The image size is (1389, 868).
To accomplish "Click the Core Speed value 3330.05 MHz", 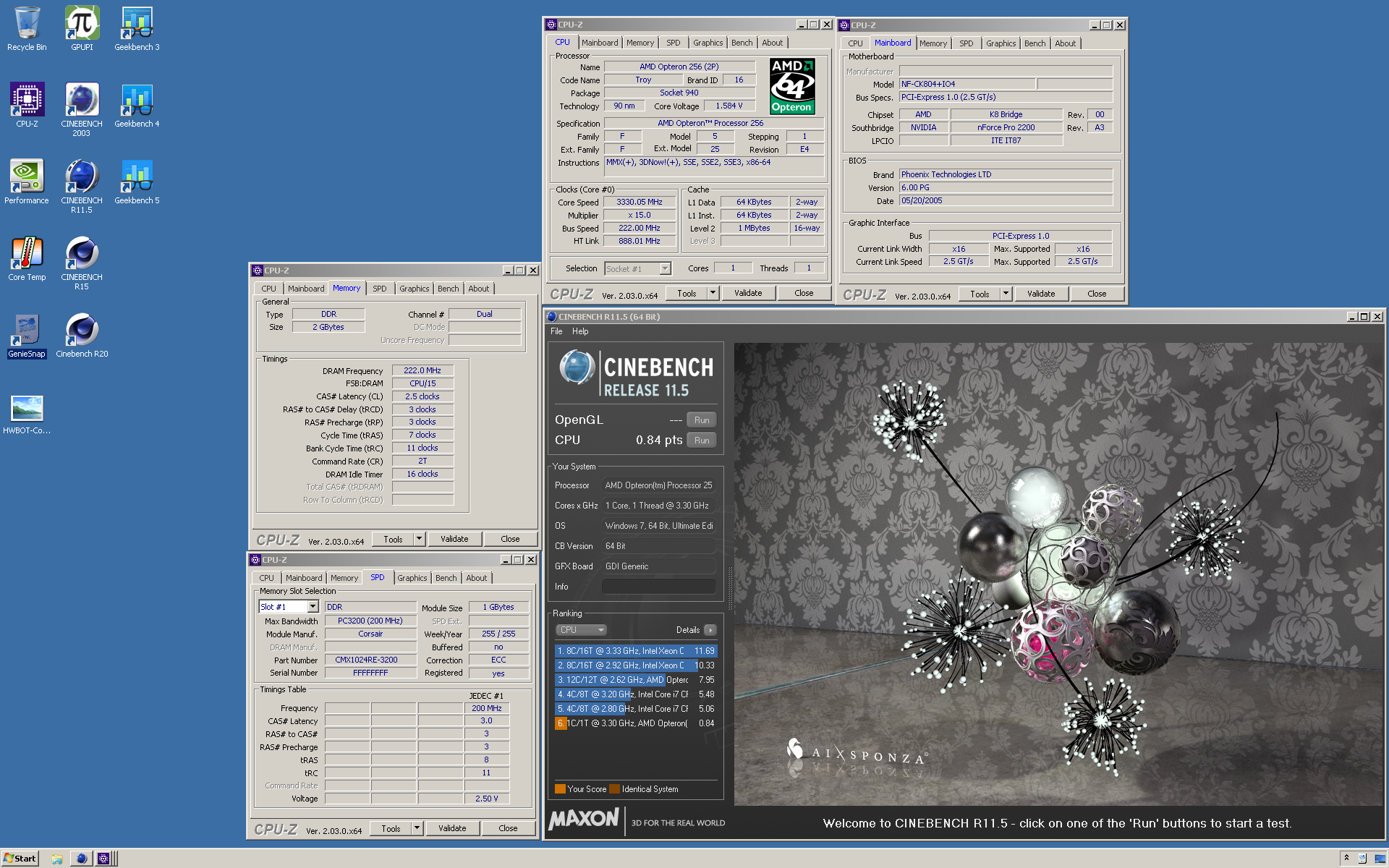I will click(x=640, y=203).
